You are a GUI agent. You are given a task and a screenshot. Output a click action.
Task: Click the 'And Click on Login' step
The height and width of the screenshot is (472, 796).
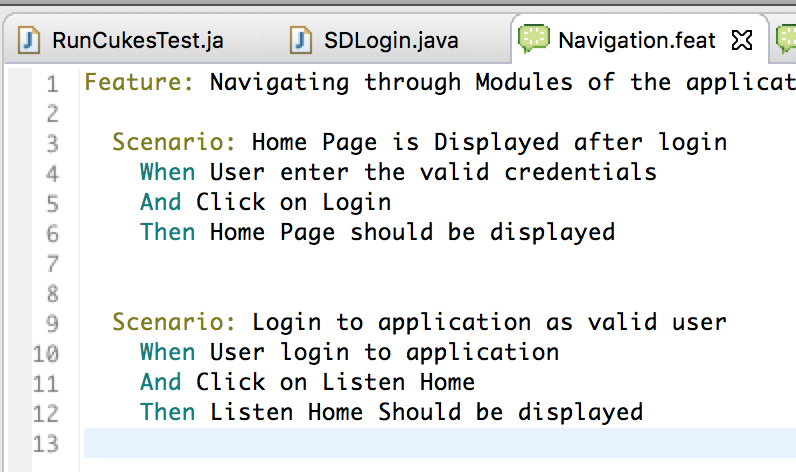point(266,203)
